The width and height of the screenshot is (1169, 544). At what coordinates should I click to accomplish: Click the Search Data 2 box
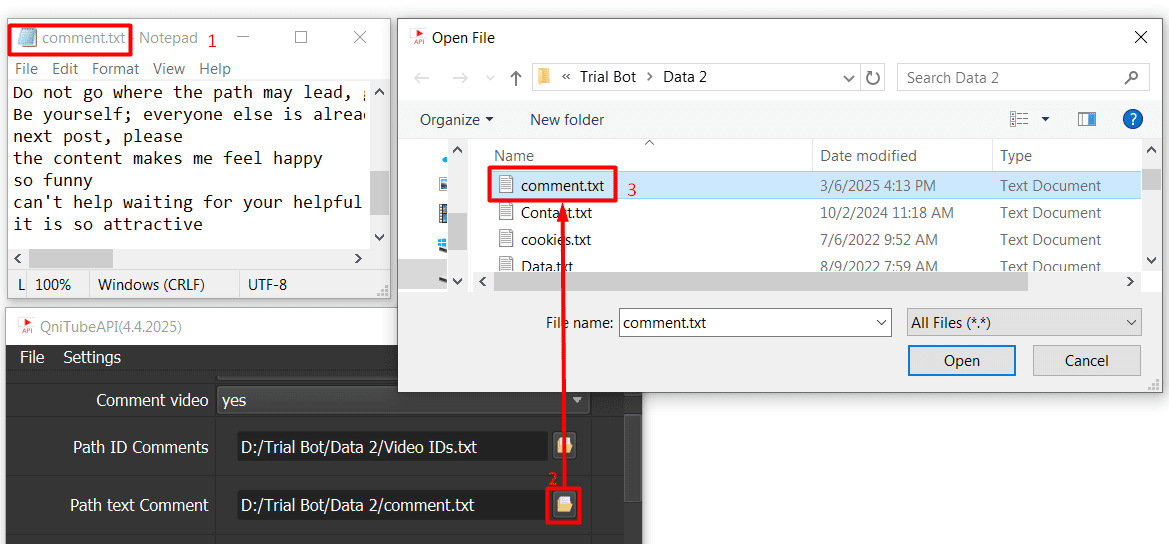(1023, 78)
